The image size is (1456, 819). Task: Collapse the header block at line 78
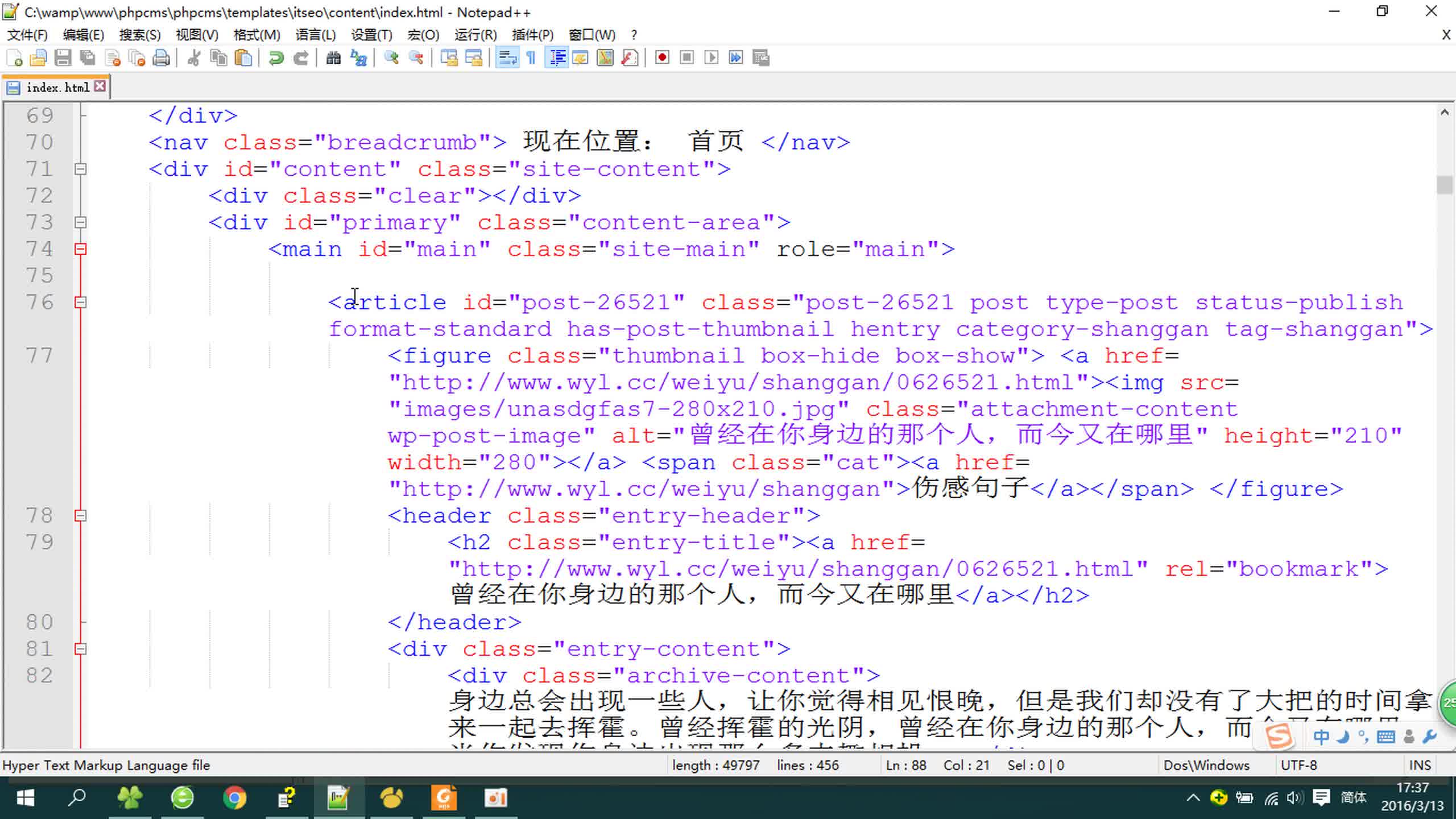coord(81,516)
